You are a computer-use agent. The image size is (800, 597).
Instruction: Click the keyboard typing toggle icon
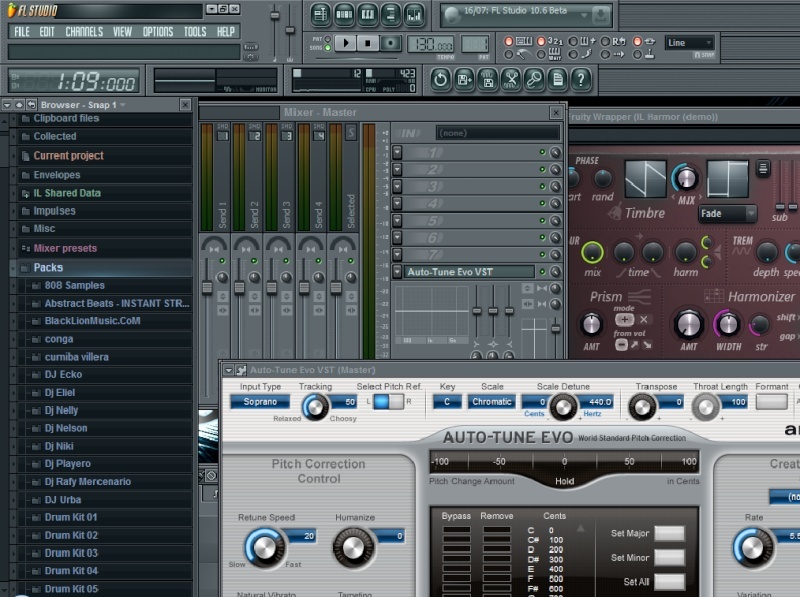tap(524, 41)
